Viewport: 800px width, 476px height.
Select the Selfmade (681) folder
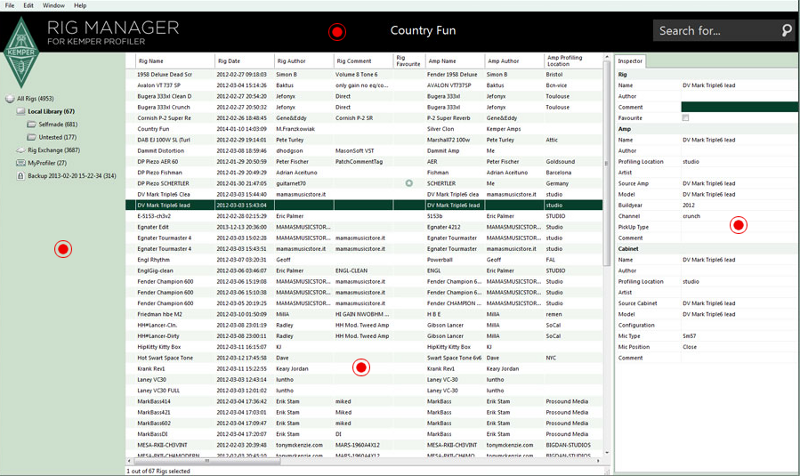point(58,124)
